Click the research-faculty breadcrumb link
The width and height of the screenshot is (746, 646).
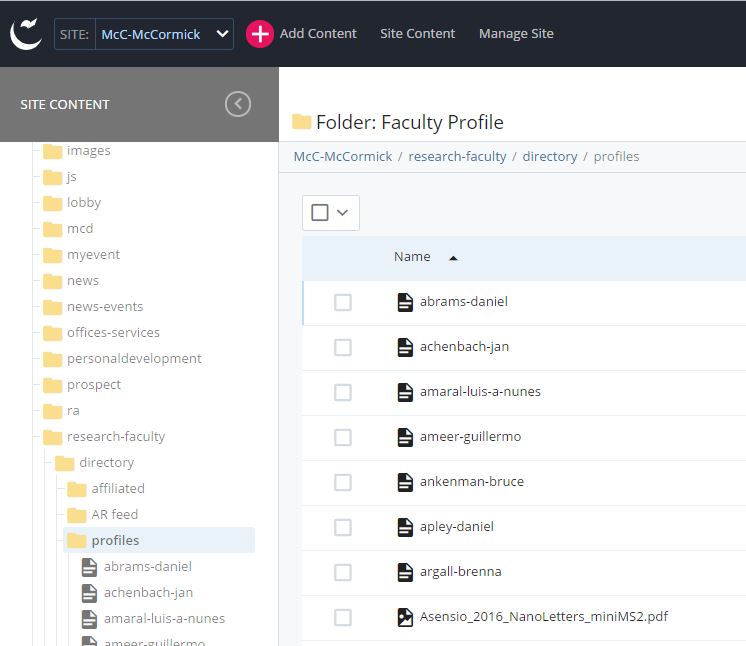(457, 157)
